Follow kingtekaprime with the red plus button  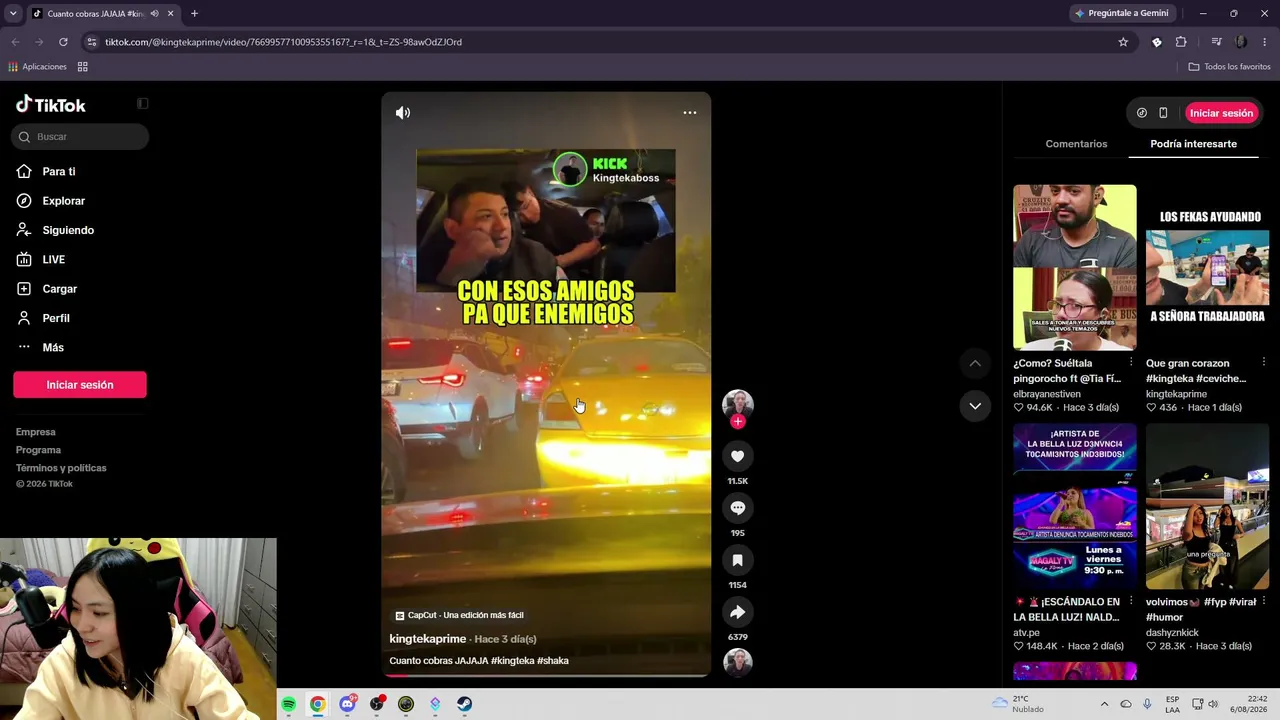pos(738,422)
